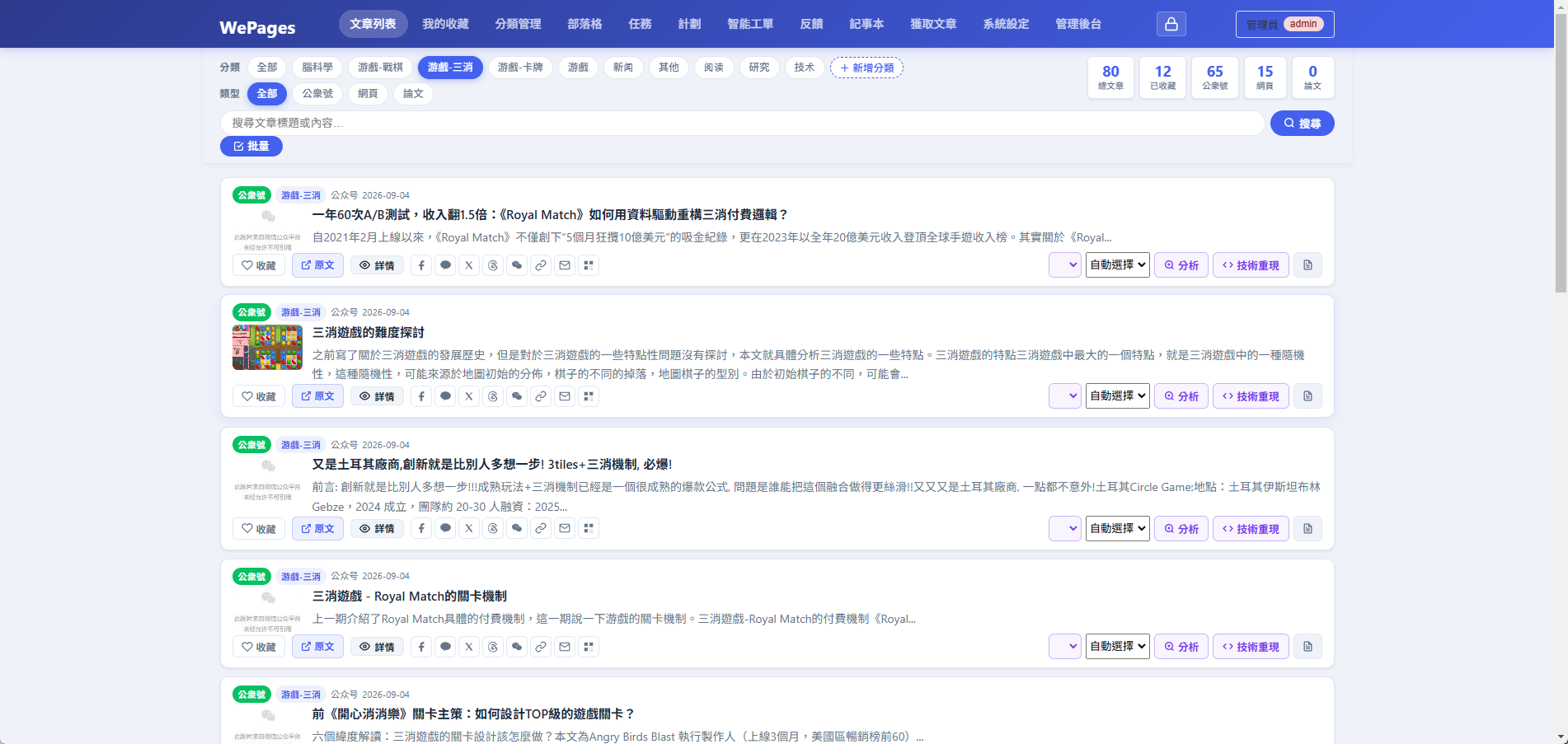Screen dimensions: 1568x744
Task: Open 自動選擇 dropdown on Royal Match的關卡機制 row
Action: [1117, 647]
